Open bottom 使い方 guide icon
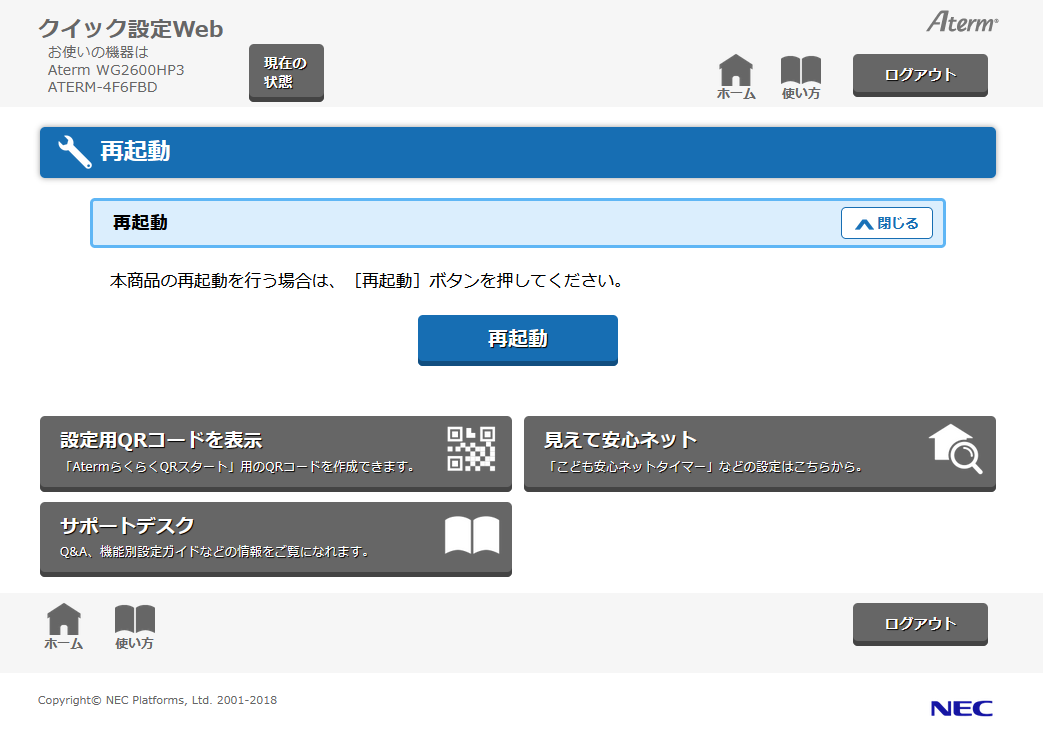The width and height of the screenshot is (1043, 743). 134,627
